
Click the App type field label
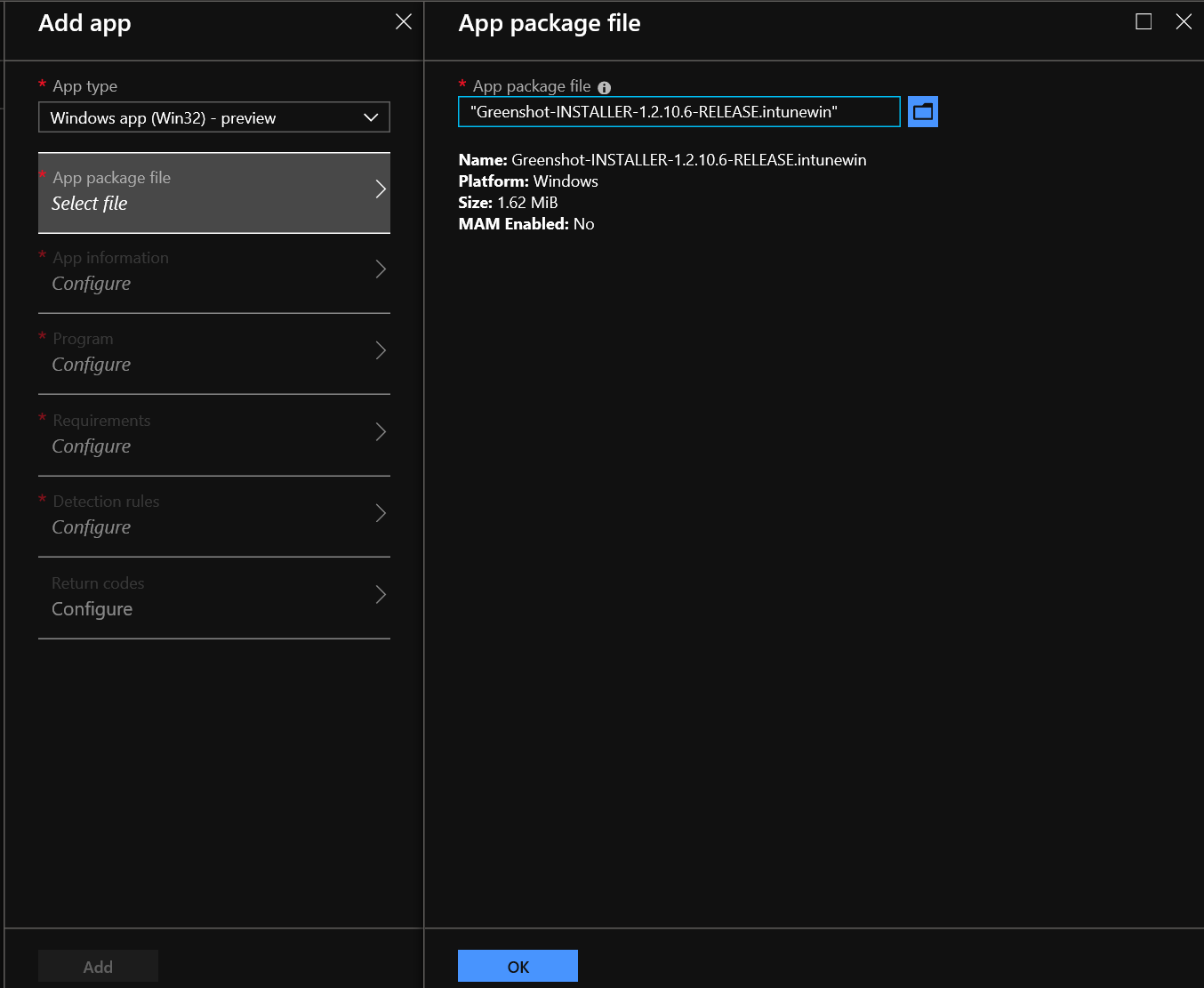tap(84, 86)
